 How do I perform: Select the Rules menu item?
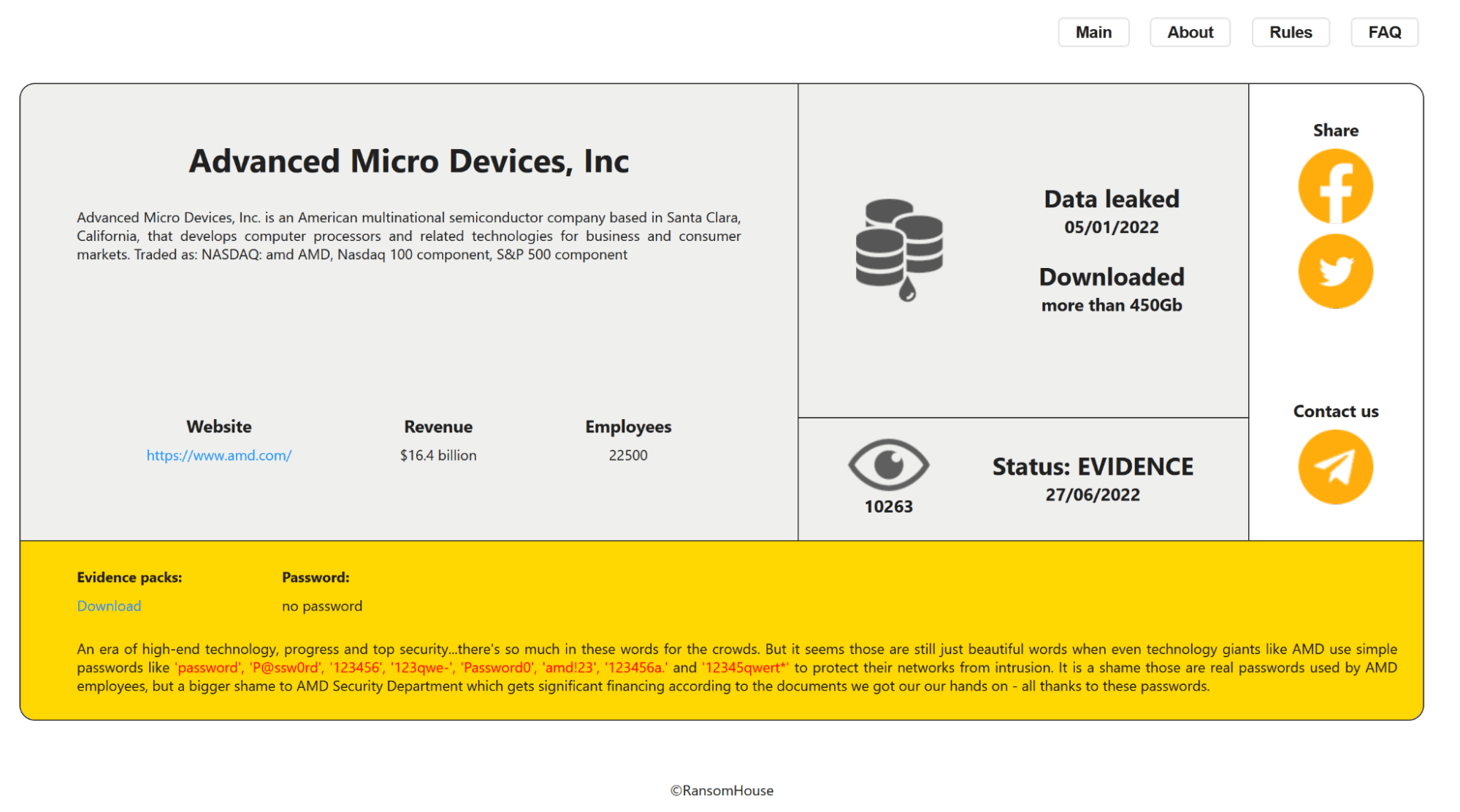[x=1291, y=32]
